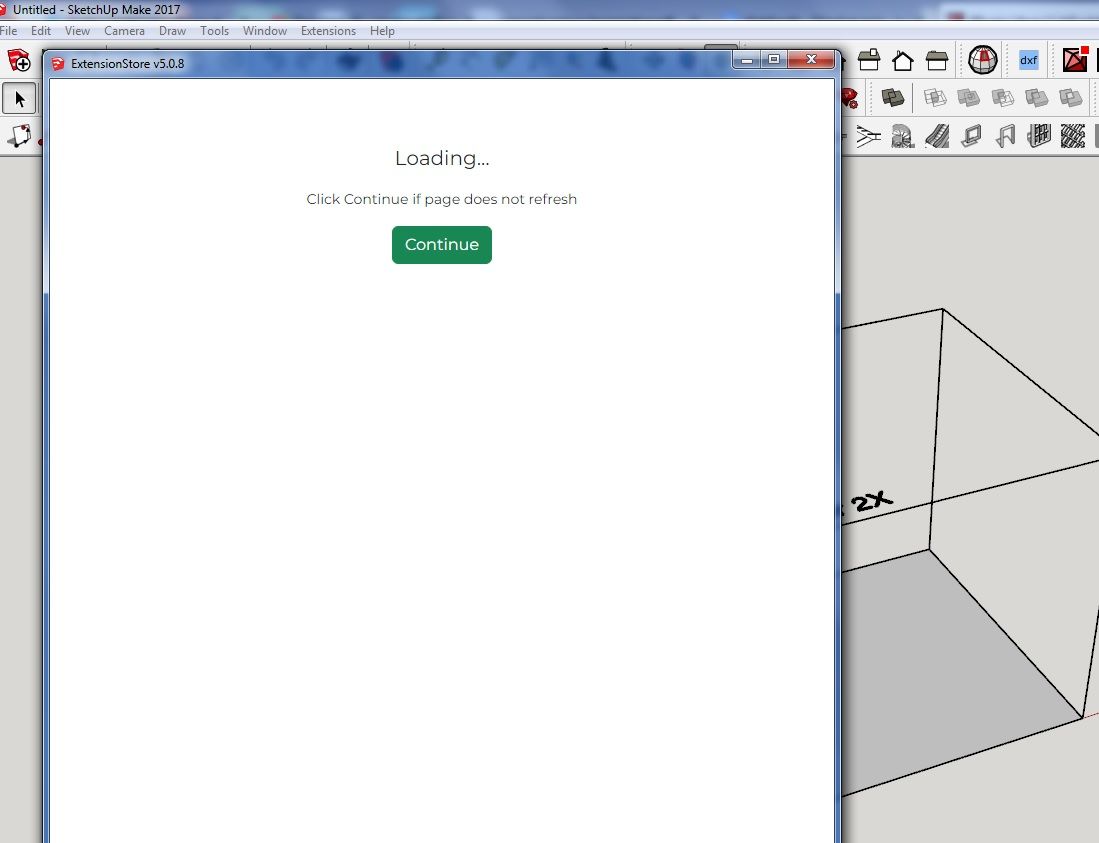Click the green Continue button
Image resolution: width=1099 pixels, height=843 pixels.
point(442,245)
